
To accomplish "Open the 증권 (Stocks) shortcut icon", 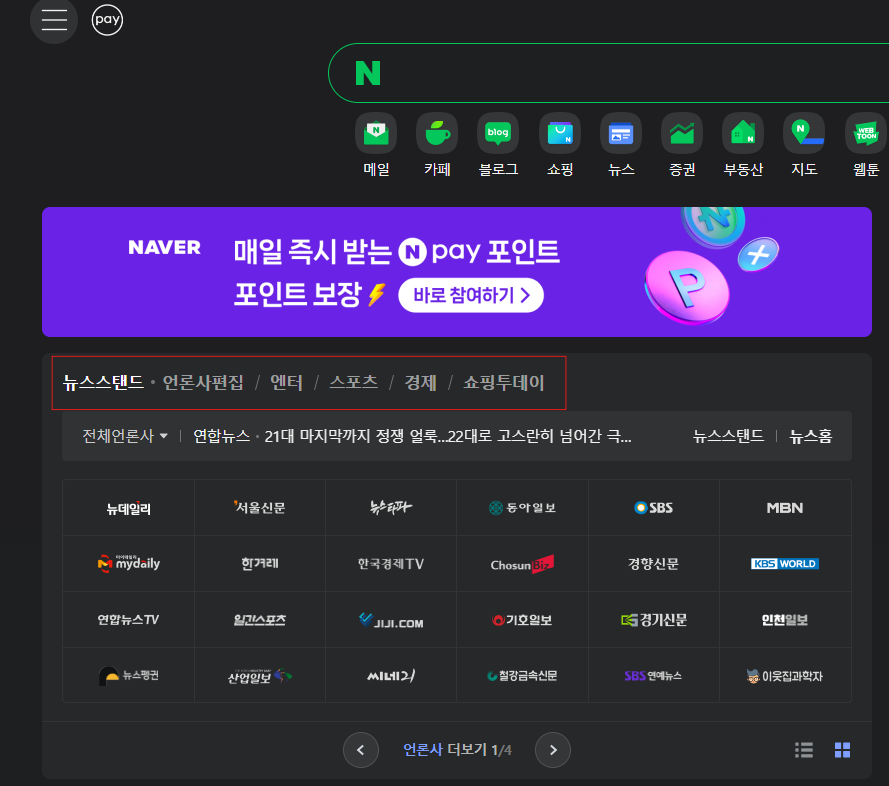I will click(682, 133).
